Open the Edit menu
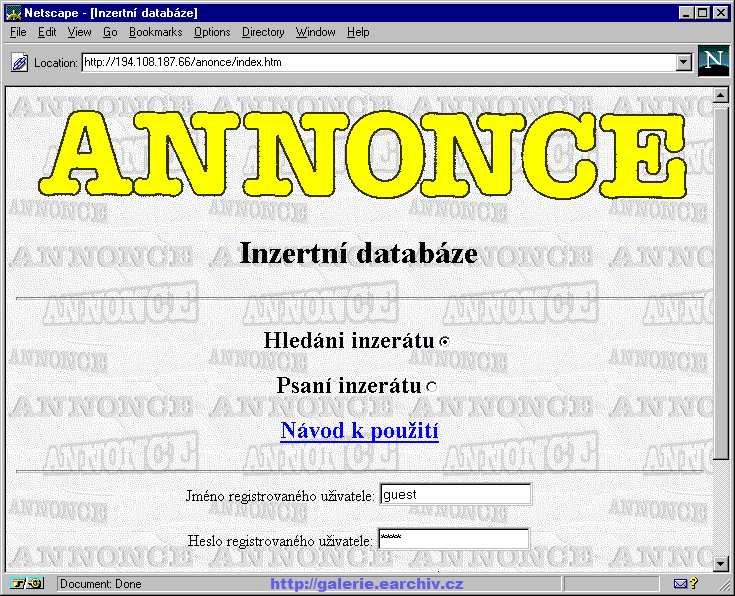The image size is (735, 596). click(x=47, y=32)
